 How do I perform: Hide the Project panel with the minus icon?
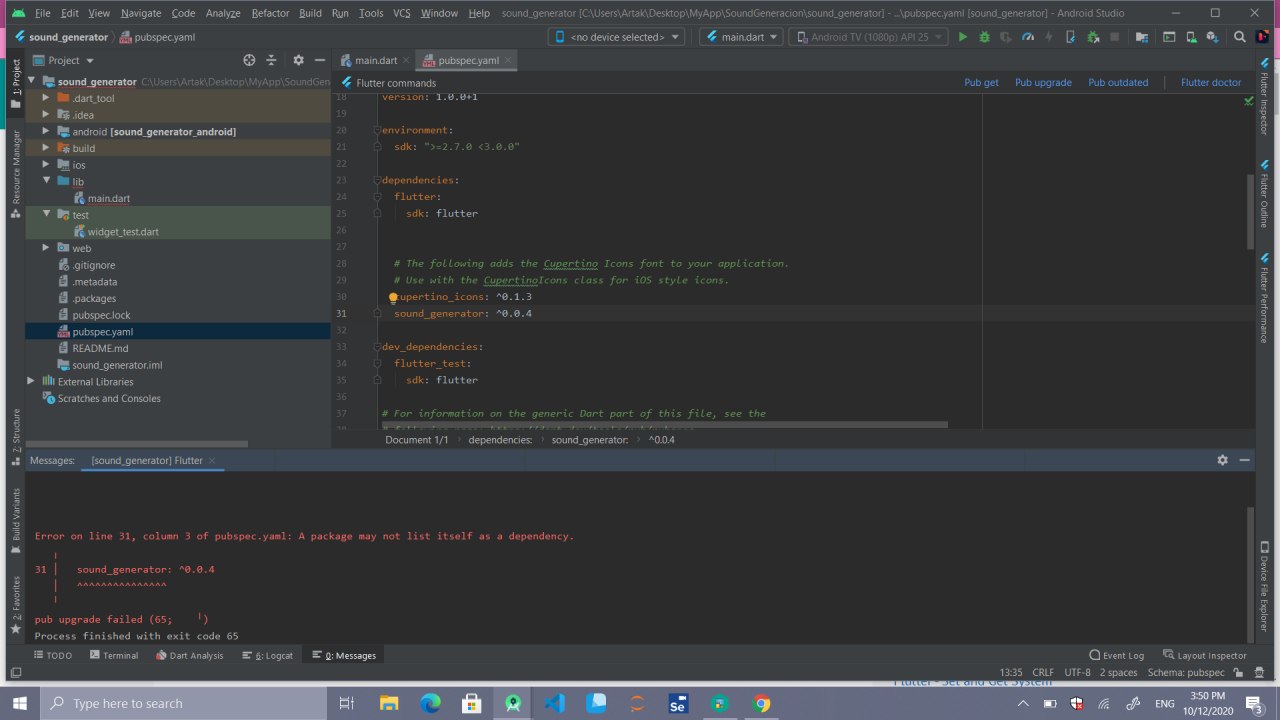point(319,60)
